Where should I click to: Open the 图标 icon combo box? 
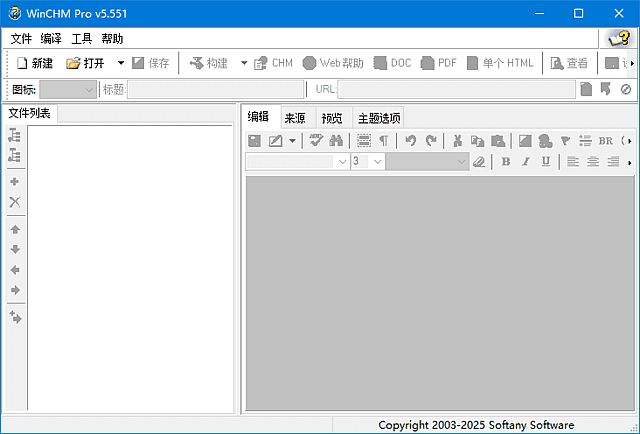pos(68,89)
